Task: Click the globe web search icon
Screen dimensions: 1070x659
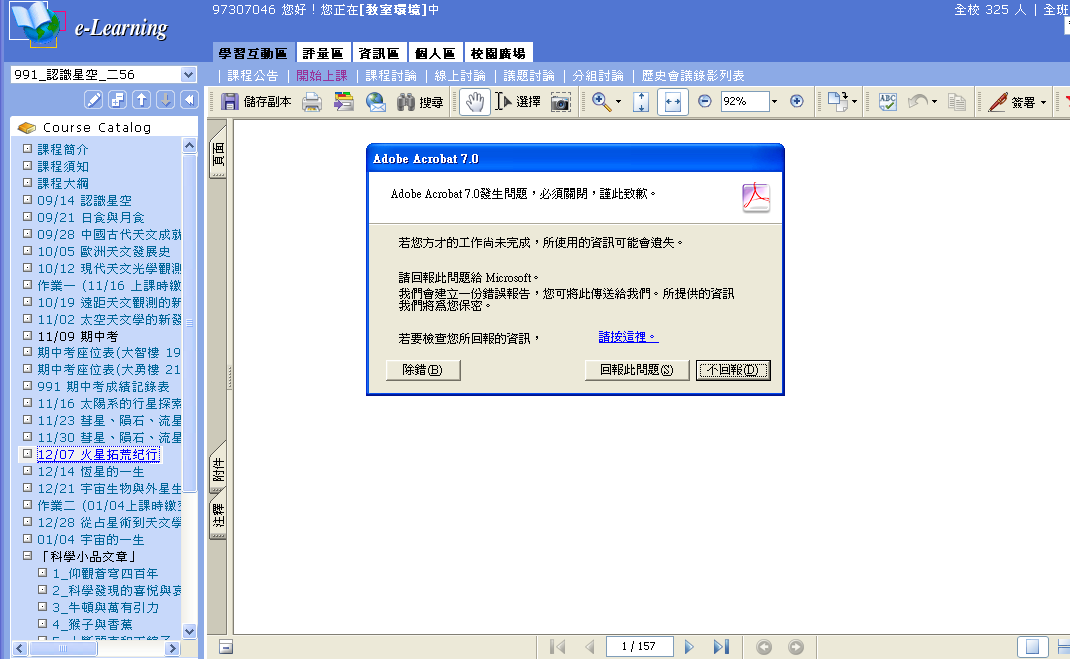Action: coord(375,102)
